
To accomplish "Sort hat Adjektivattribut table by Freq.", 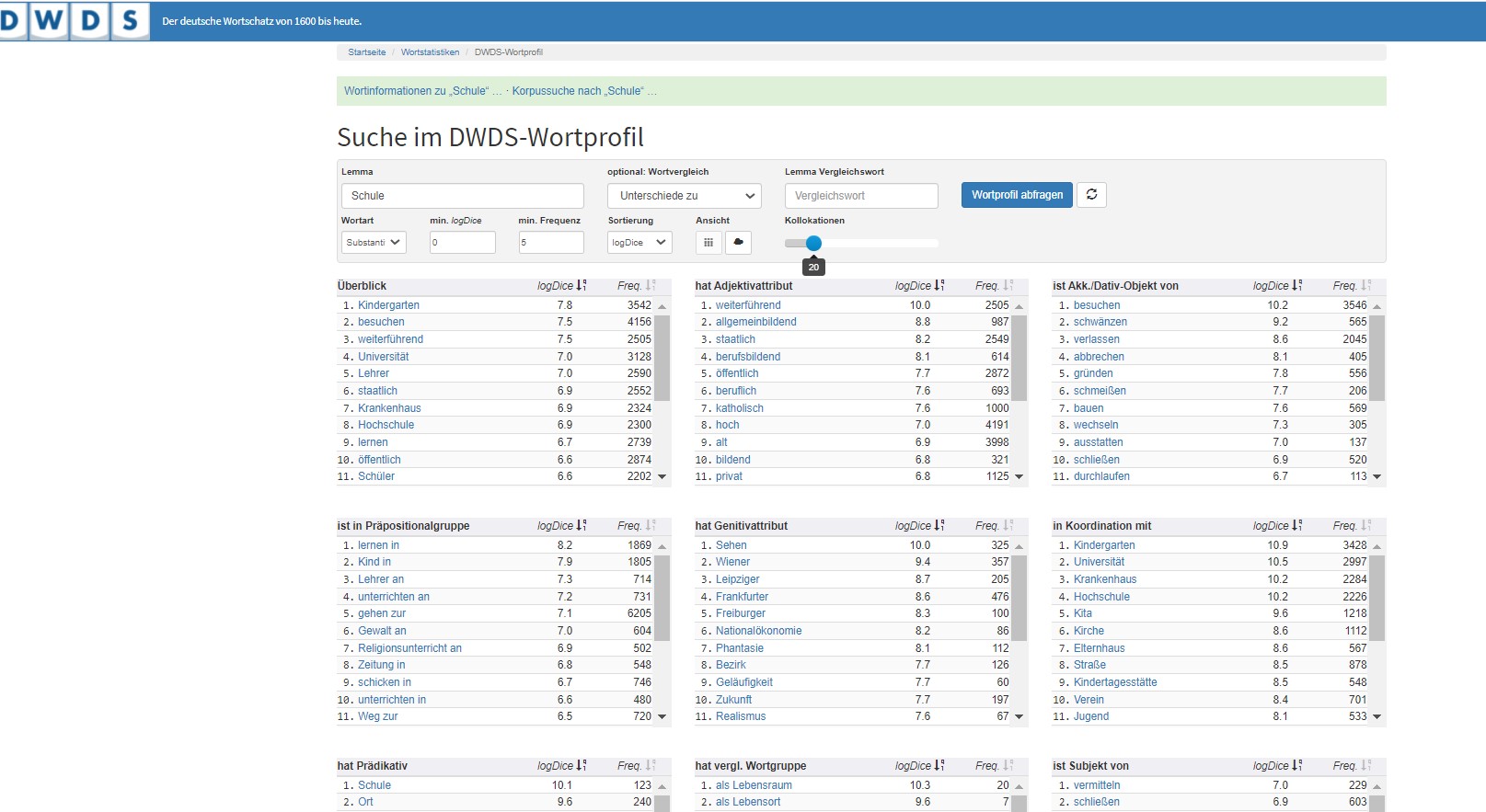I will click(995, 286).
